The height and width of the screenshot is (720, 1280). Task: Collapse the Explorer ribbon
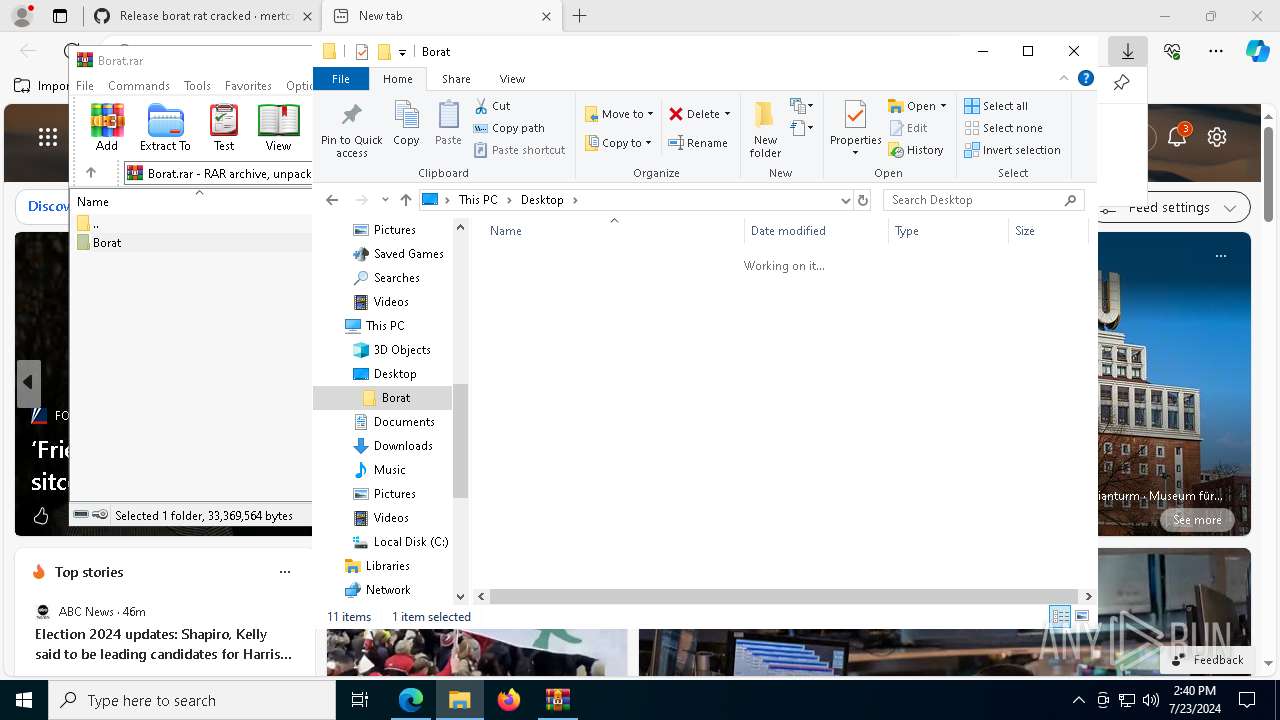[1064, 78]
